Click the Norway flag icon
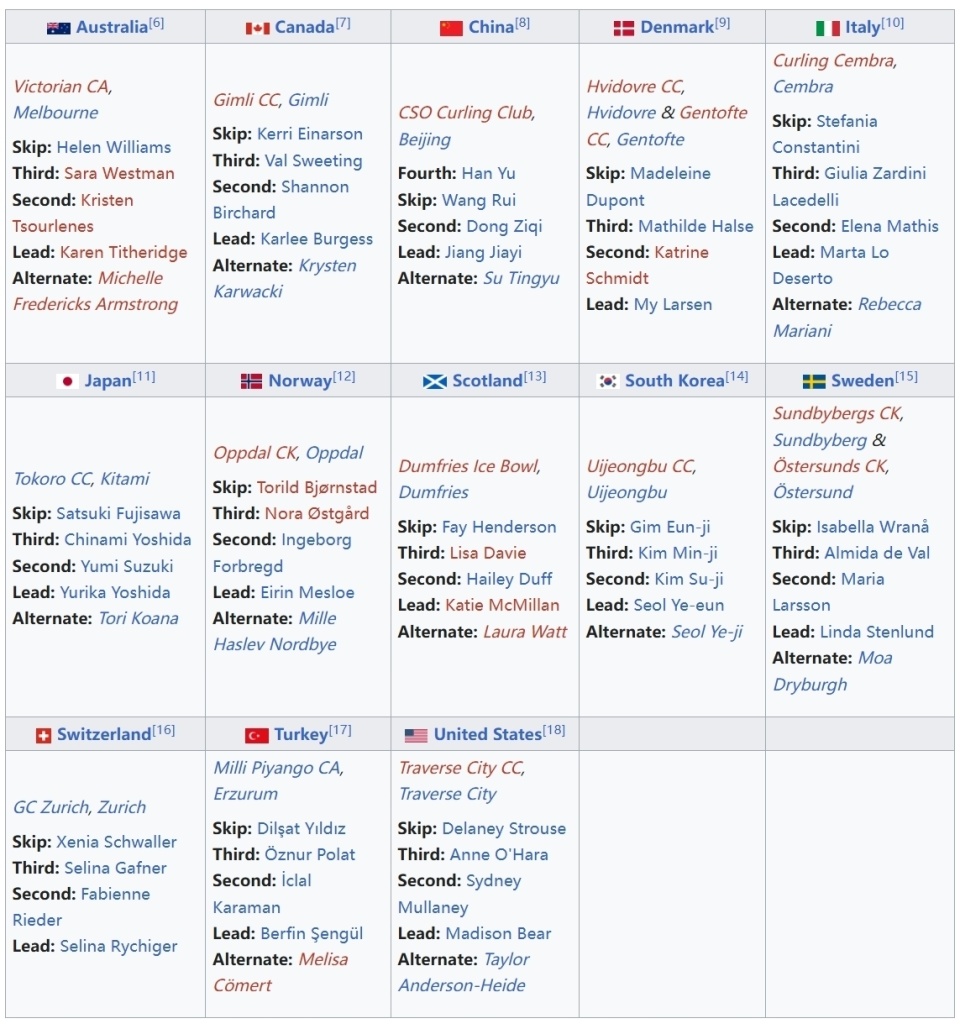The image size is (960, 1029). click(251, 381)
